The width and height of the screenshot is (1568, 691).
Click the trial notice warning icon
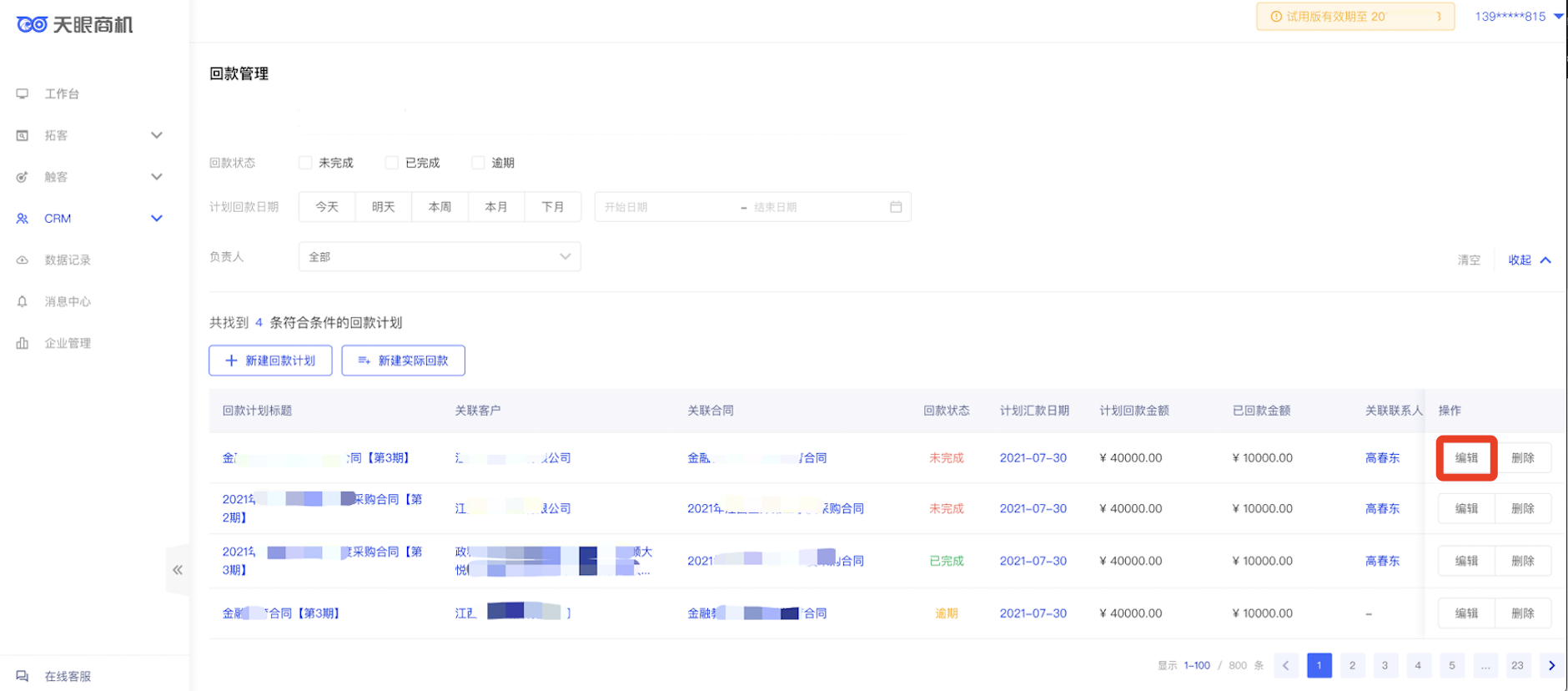tap(1275, 17)
